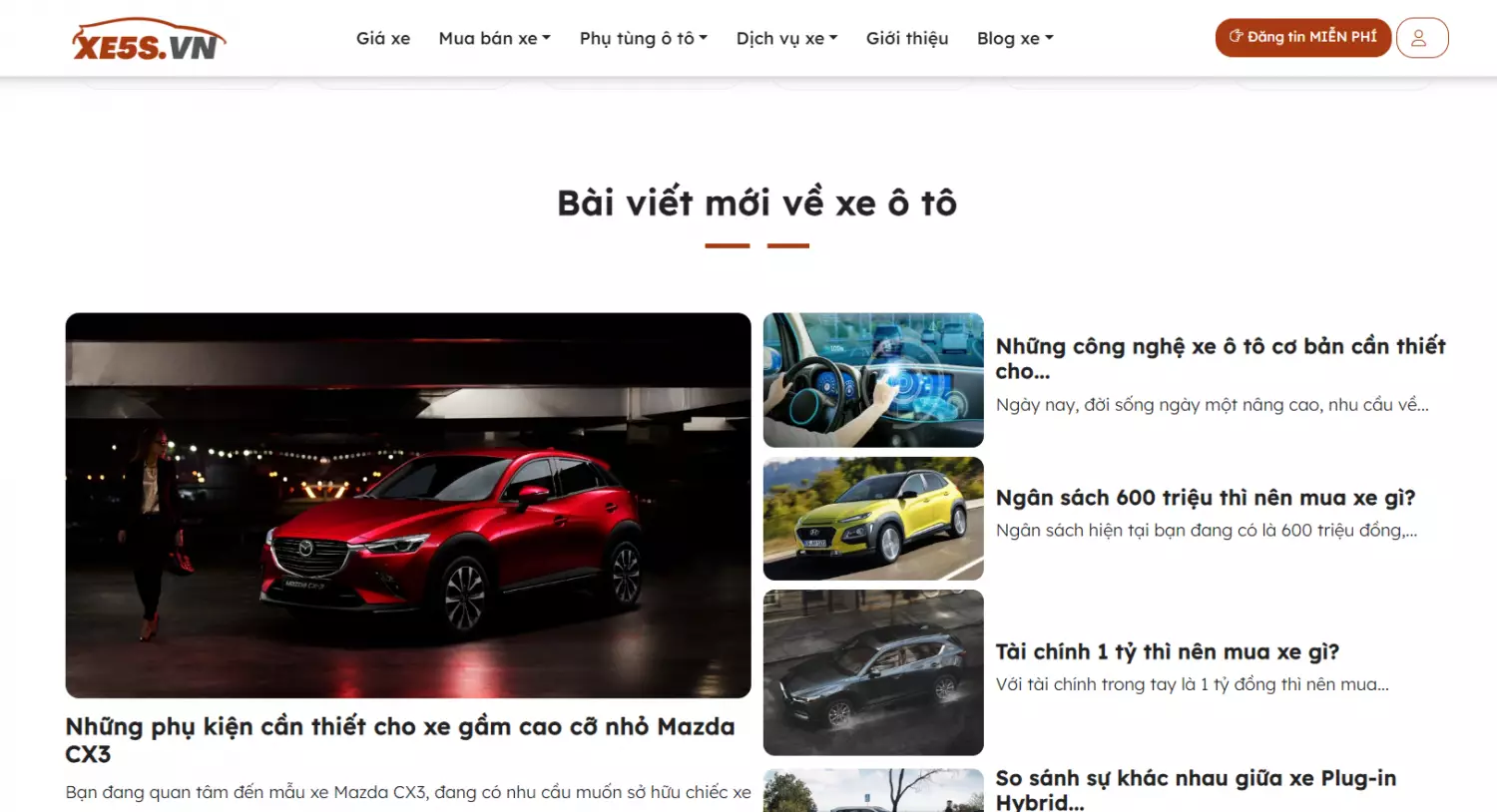Click excerpt 'Ngân sách hiện tại bạn đang có'
Viewport: 1497px width, 812px height.
[1207, 530]
